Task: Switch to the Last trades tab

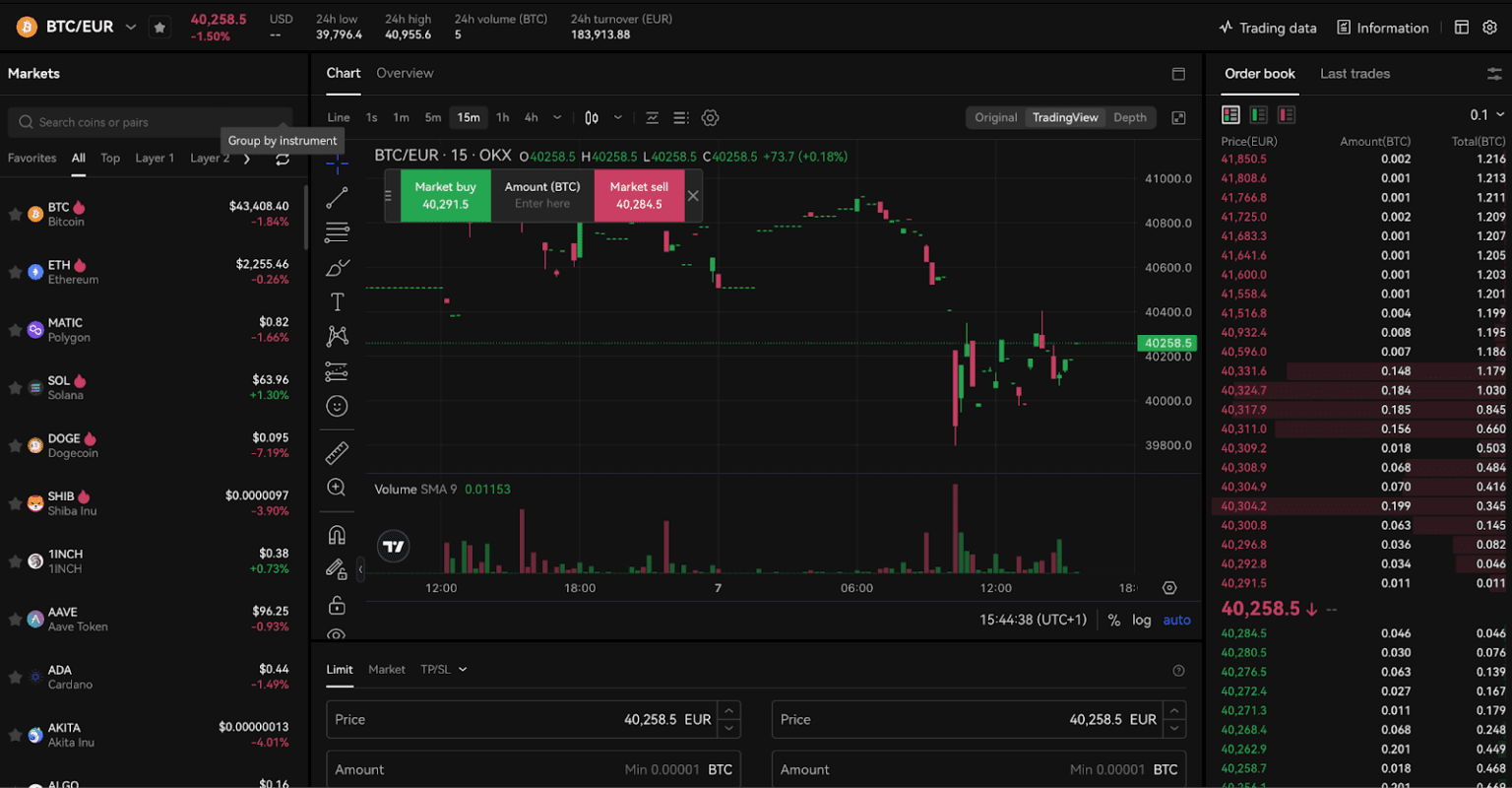Action: coord(1354,73)
